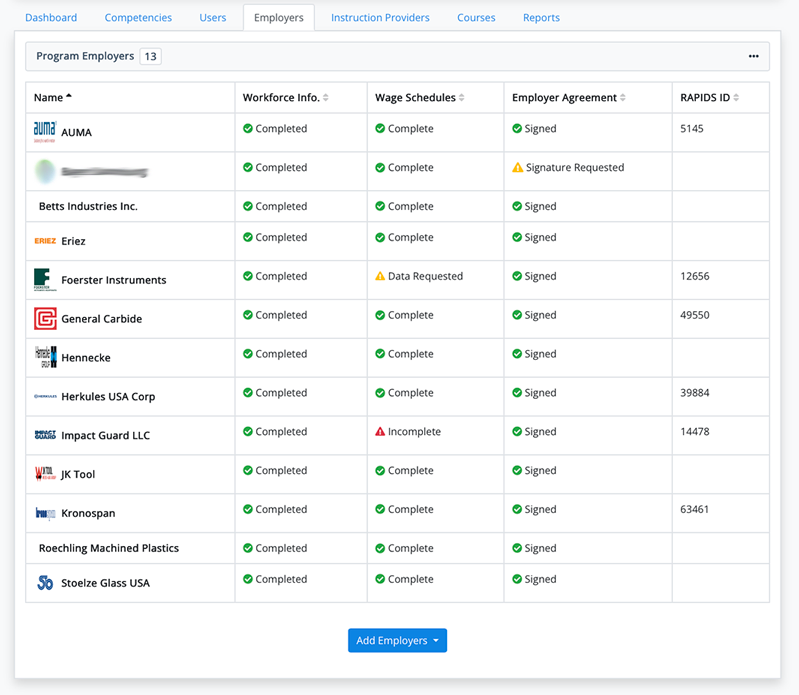The height and width of the screenshot is (695, 799).
Task: Open the AUMA employer name
Action: [76, 132]
